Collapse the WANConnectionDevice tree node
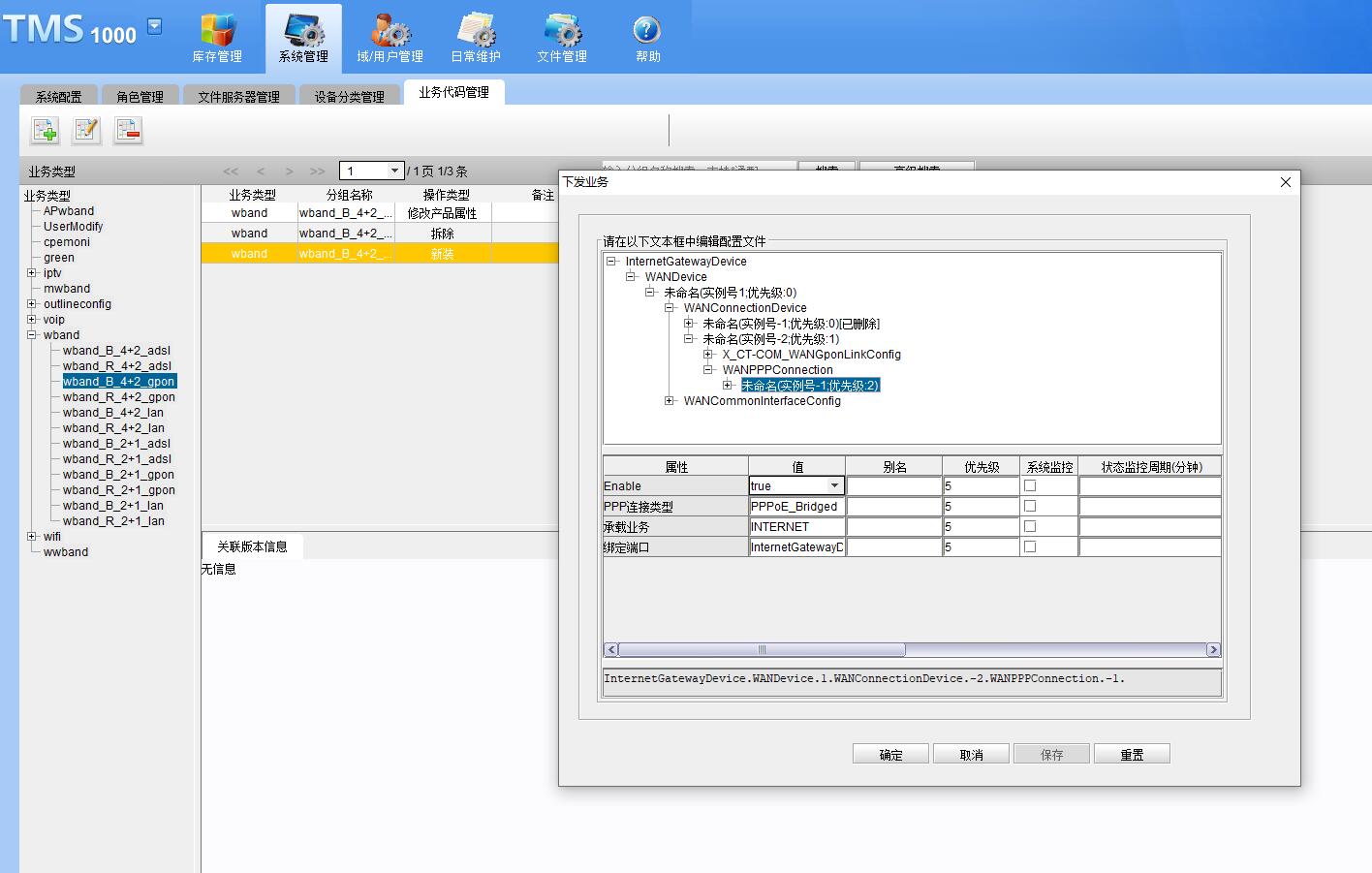 point(670,308)
